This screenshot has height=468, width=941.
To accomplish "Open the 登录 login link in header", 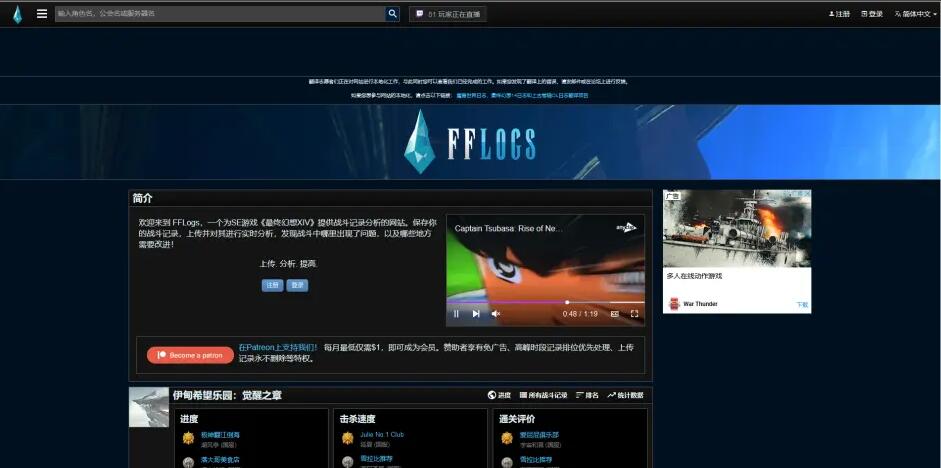I will coord(872,14).
